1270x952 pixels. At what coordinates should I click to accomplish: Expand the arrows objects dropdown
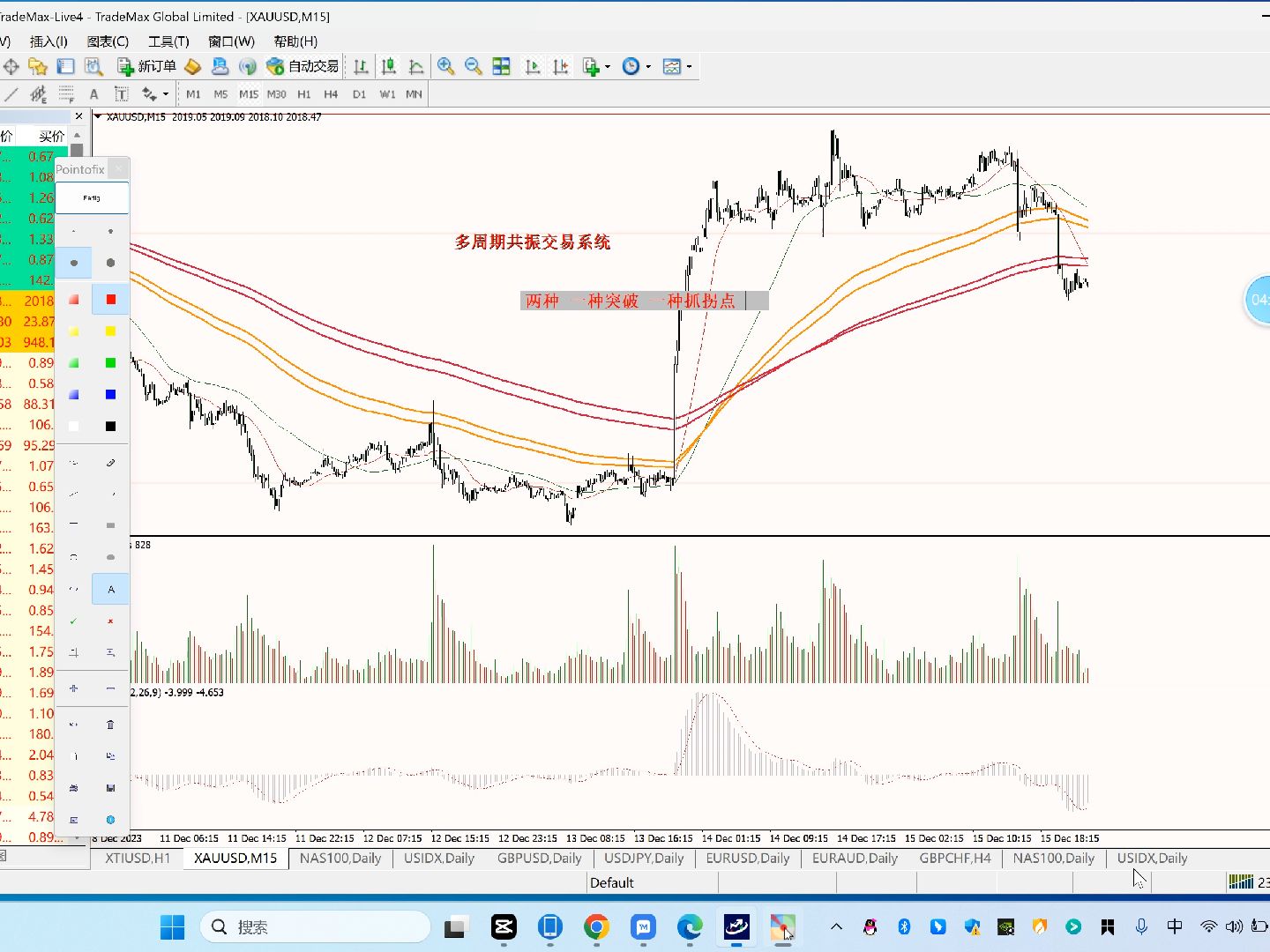[x=165, y=94]
